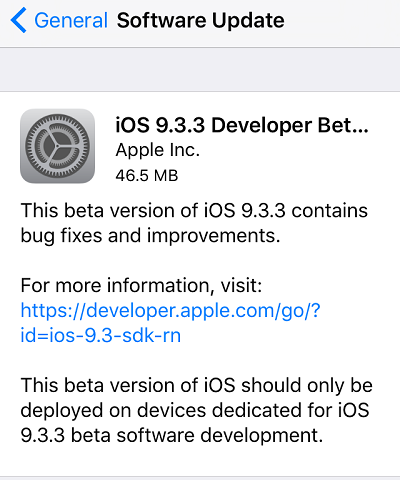Tap the Apple Inc. publisher text
The width and height of the screenshot is (400, 480).
[x=158, y=150]
